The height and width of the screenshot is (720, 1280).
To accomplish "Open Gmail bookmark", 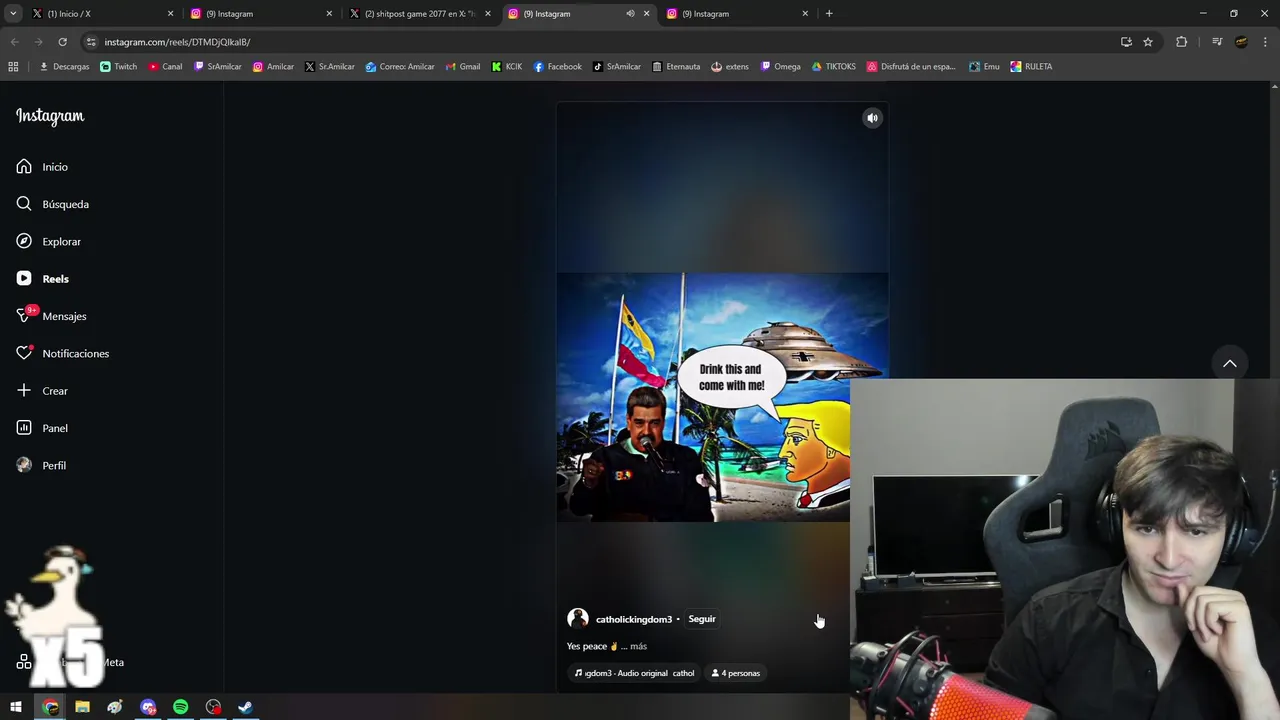I will pos(462,67).
